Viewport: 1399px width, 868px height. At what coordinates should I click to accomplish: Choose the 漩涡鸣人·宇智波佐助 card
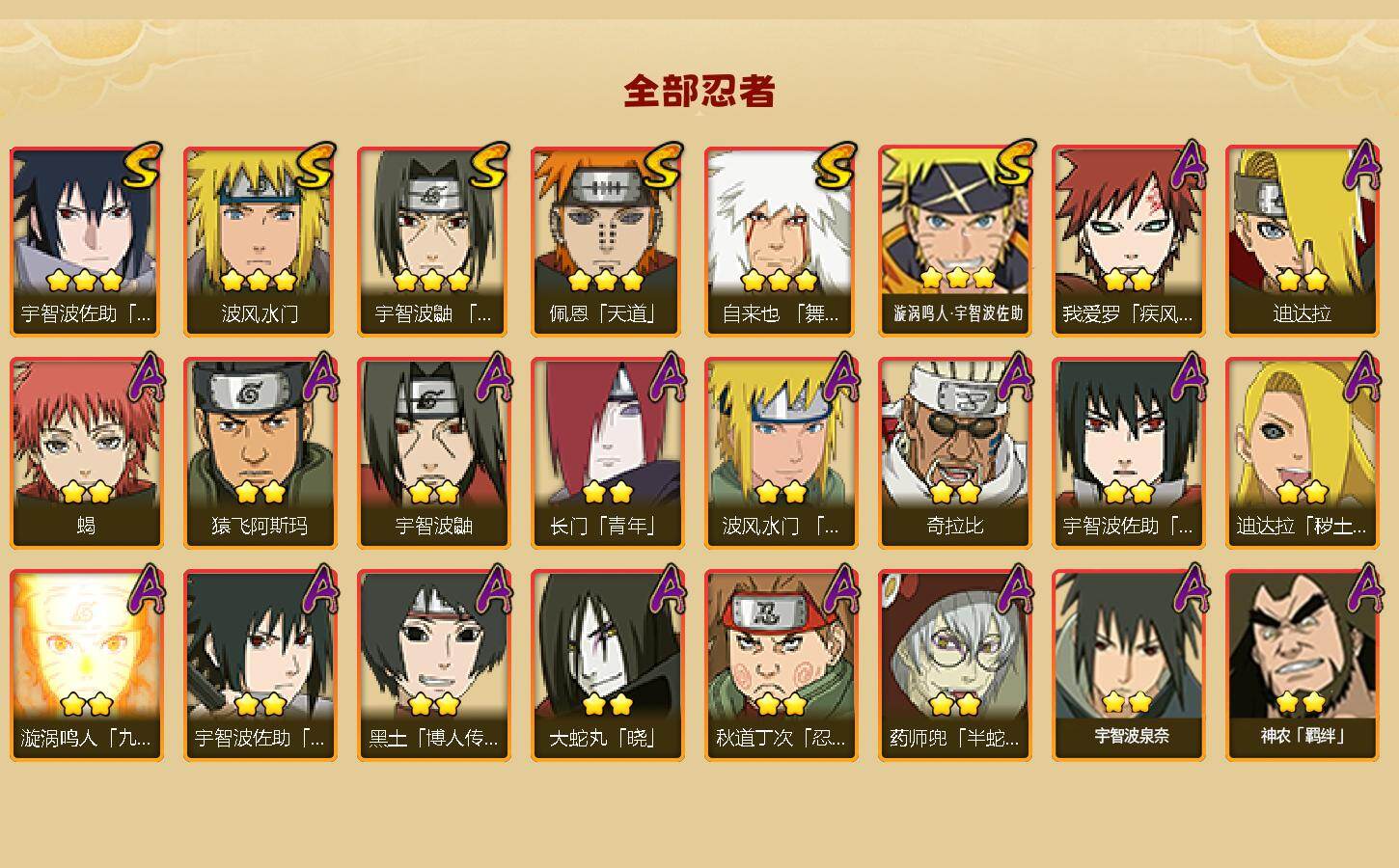coord(956,241)
